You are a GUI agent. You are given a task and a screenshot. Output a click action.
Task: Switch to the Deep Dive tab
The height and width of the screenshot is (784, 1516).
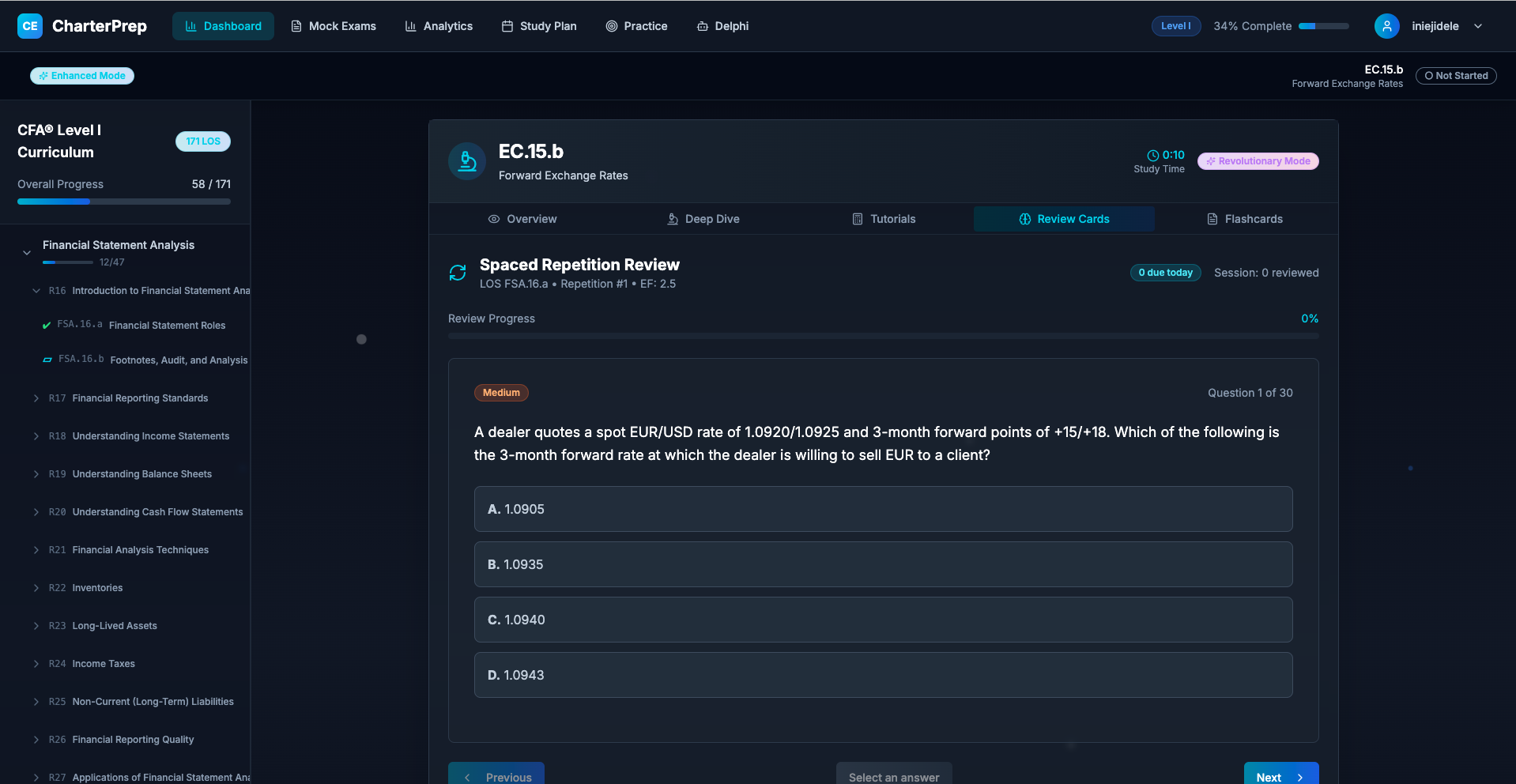(x=703, y=219)
